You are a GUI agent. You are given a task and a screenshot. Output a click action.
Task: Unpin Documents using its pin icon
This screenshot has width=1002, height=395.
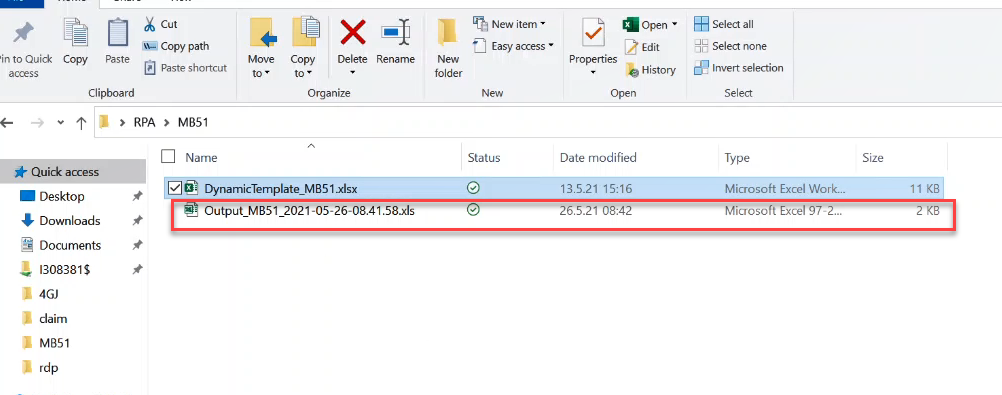point(137,245)
